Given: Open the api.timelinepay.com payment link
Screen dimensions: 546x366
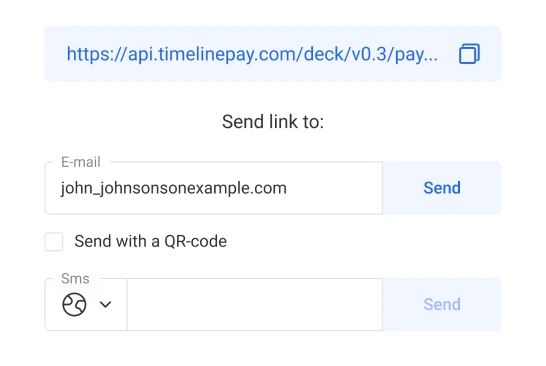Looking at the screenshot, I should [252, 54].
